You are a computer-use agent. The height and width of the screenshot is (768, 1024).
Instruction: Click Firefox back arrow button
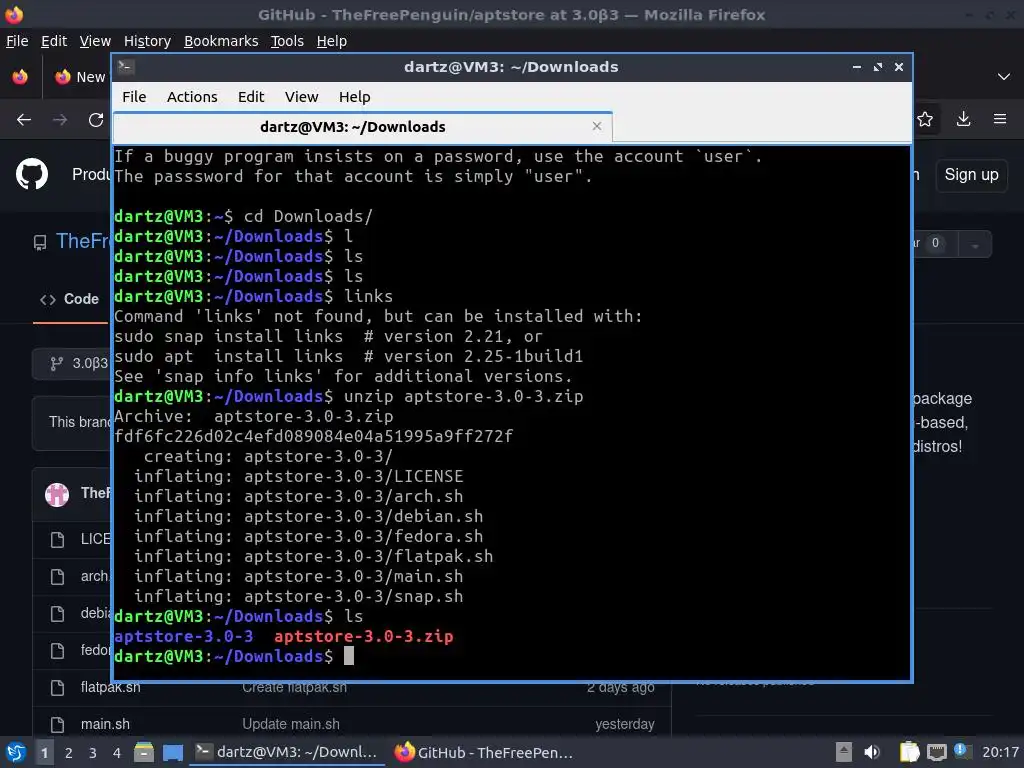pos(24,120)
